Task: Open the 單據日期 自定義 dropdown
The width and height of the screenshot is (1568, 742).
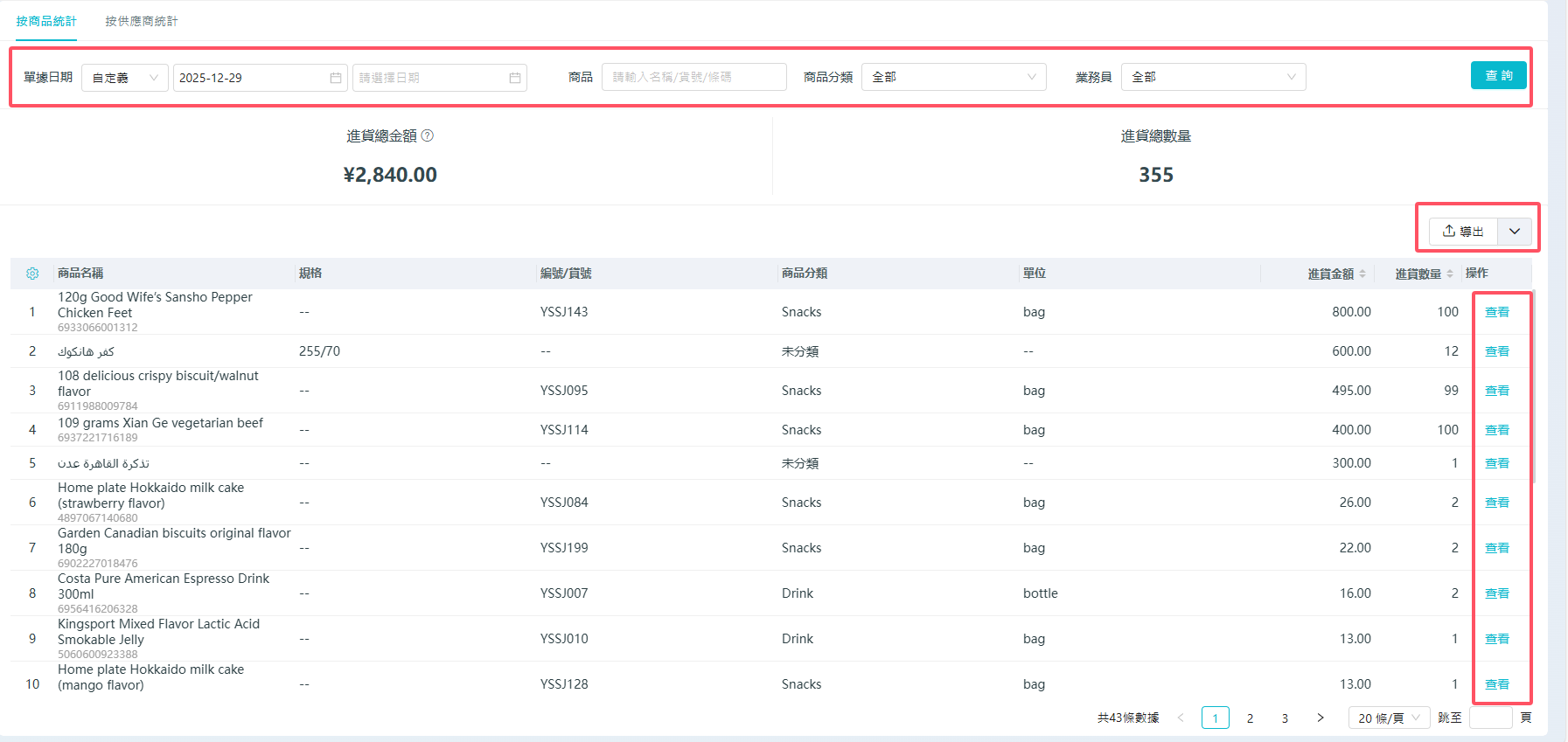Action: (125, 78)
